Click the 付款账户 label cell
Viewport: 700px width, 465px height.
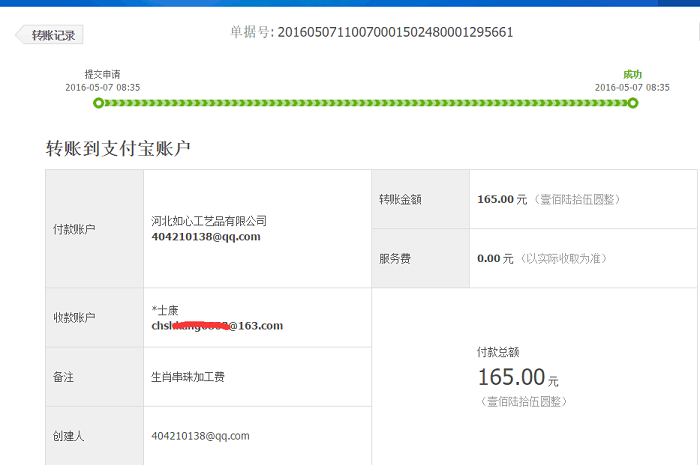[74, 229]
